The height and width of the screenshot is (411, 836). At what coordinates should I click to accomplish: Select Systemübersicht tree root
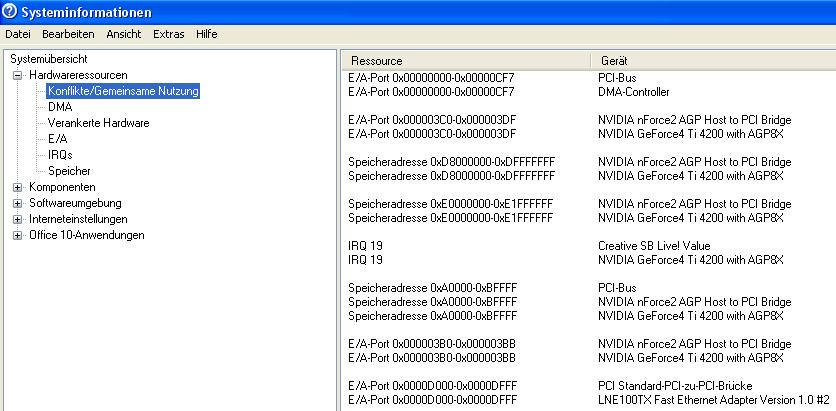[x=49, y=59]
